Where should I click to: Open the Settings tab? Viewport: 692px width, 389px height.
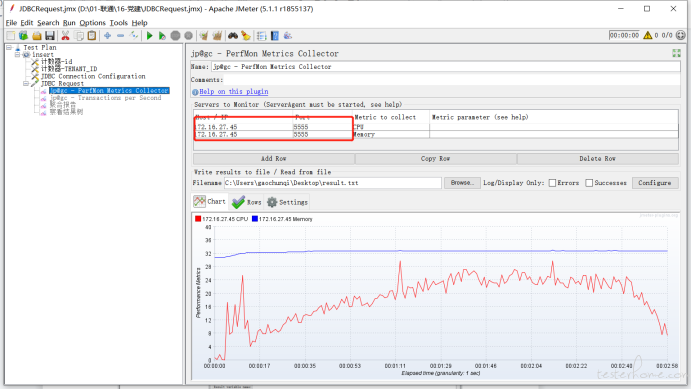(x=287, y=202)
